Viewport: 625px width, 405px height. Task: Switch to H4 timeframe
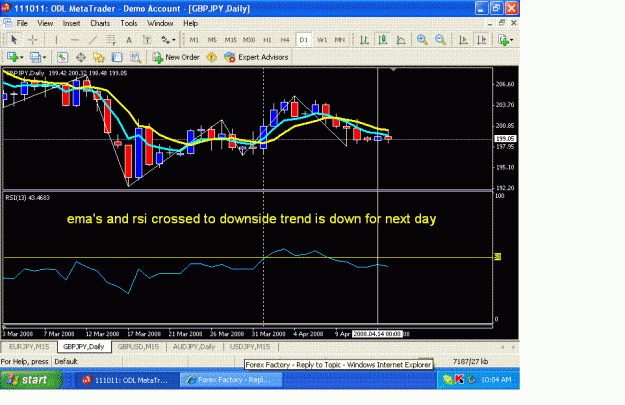[285, 39]
